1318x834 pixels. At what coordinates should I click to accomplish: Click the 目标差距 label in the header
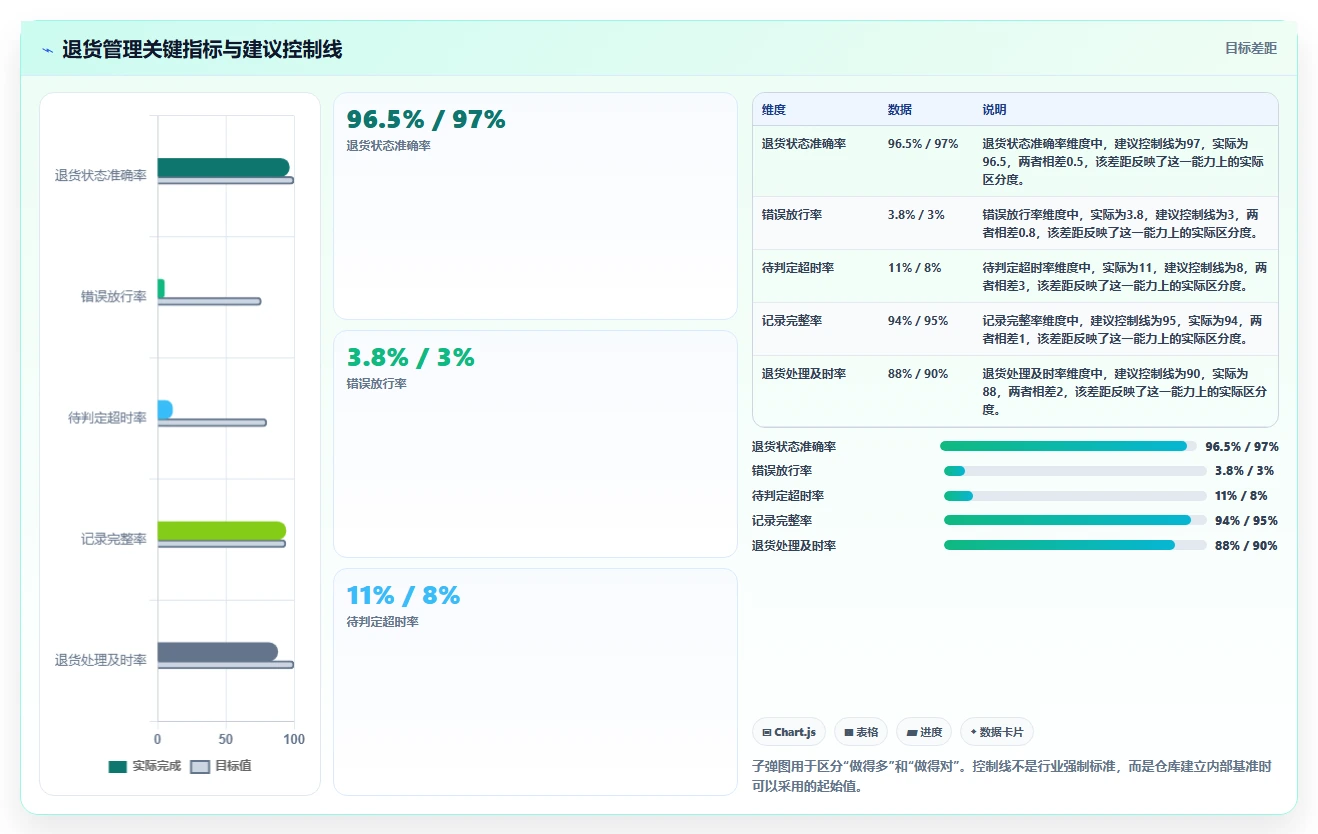pyautogui.click(x=1251, y=48)
